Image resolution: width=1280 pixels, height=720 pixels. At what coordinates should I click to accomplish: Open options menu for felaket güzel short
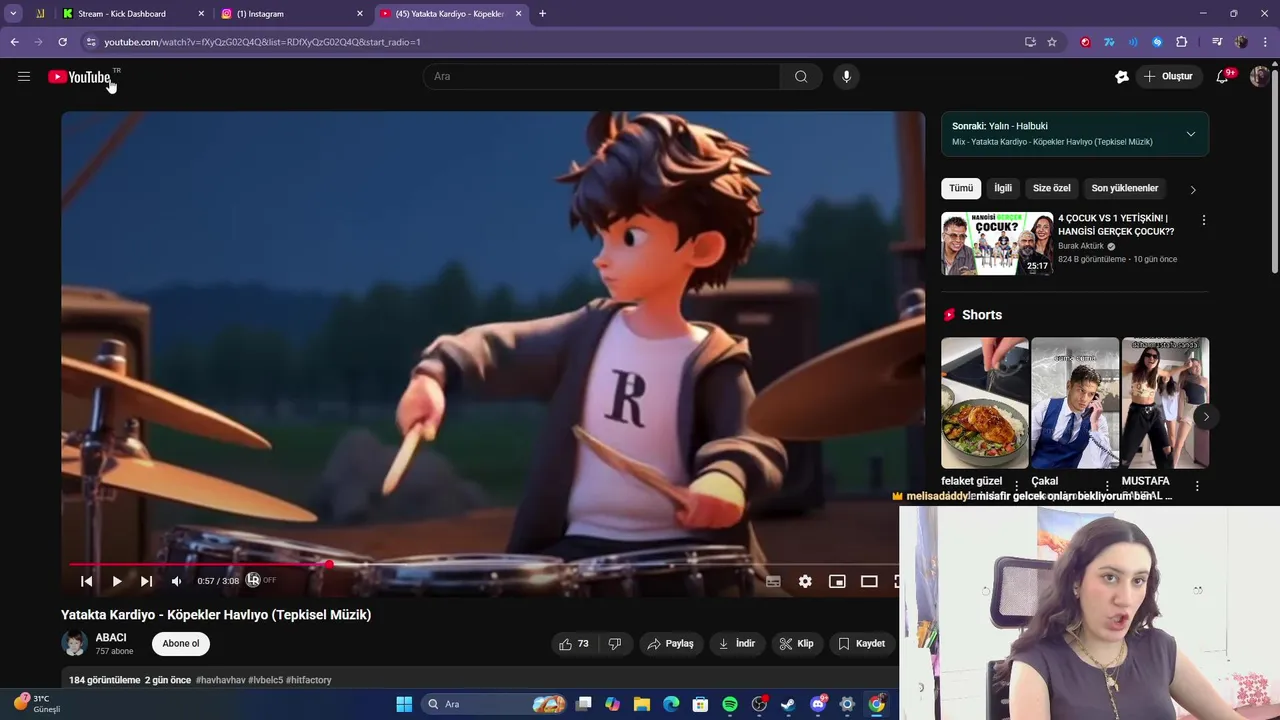1017,486
